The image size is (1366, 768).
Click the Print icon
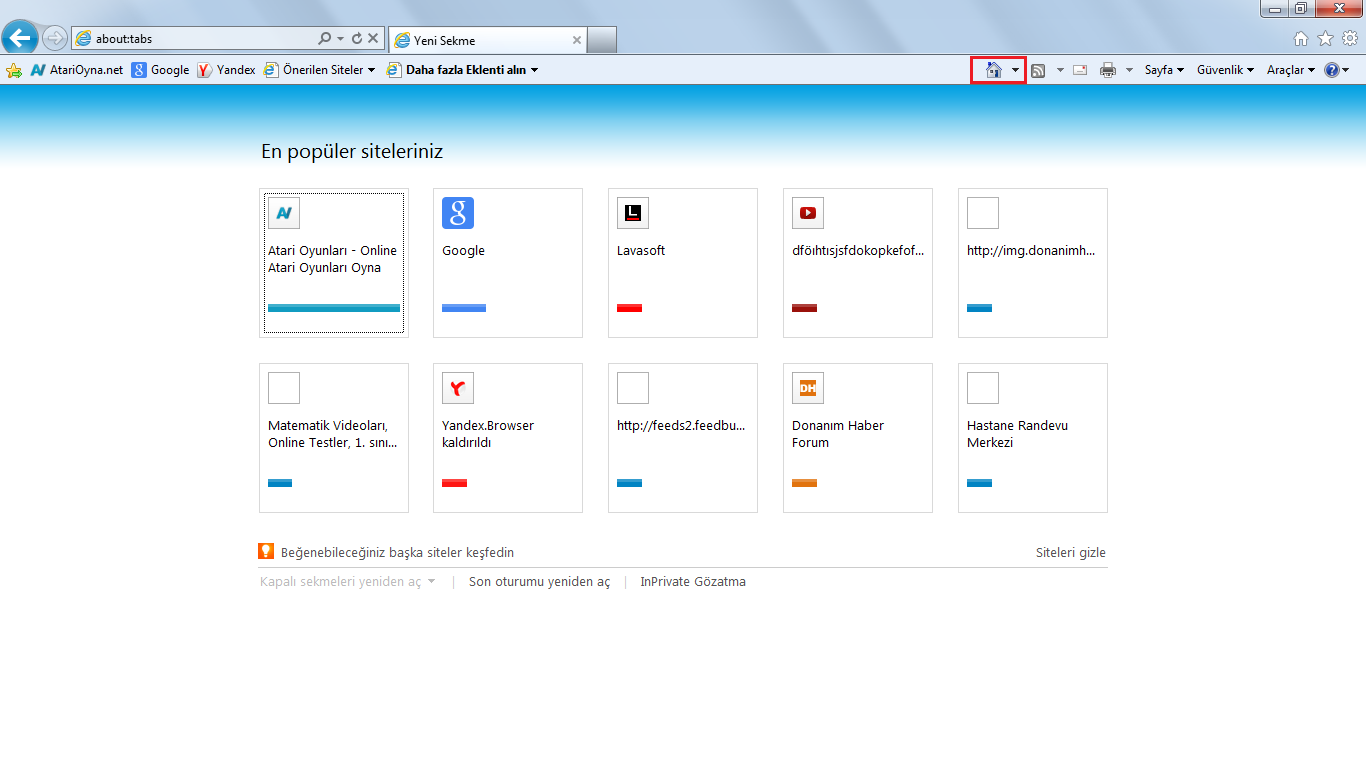coord(1108,70)
